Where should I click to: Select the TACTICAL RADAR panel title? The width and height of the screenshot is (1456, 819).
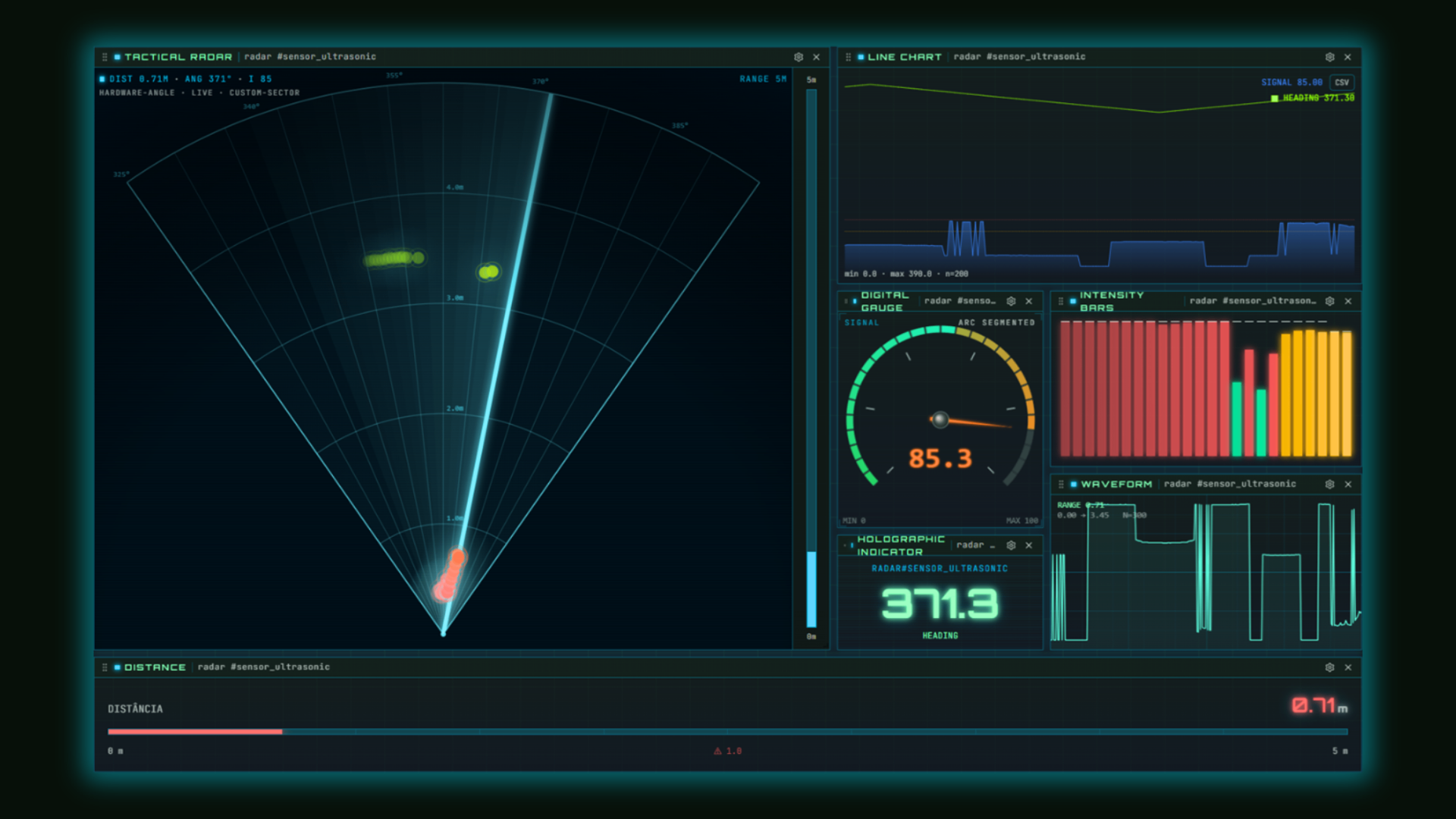click(178, 57)
